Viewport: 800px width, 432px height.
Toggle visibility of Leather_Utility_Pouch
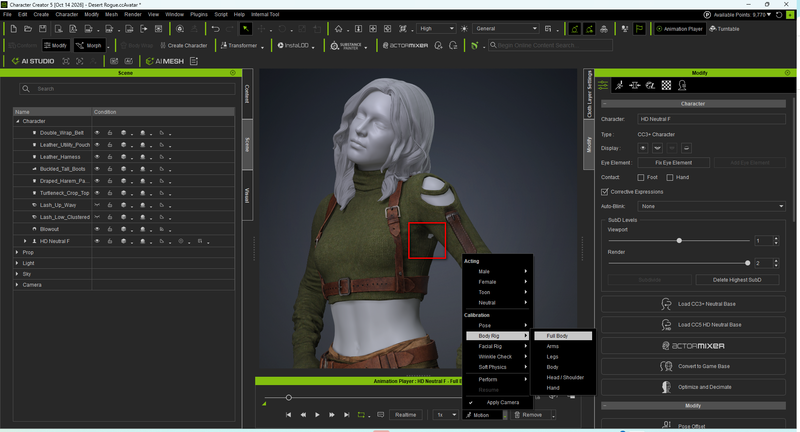point(97,145)
